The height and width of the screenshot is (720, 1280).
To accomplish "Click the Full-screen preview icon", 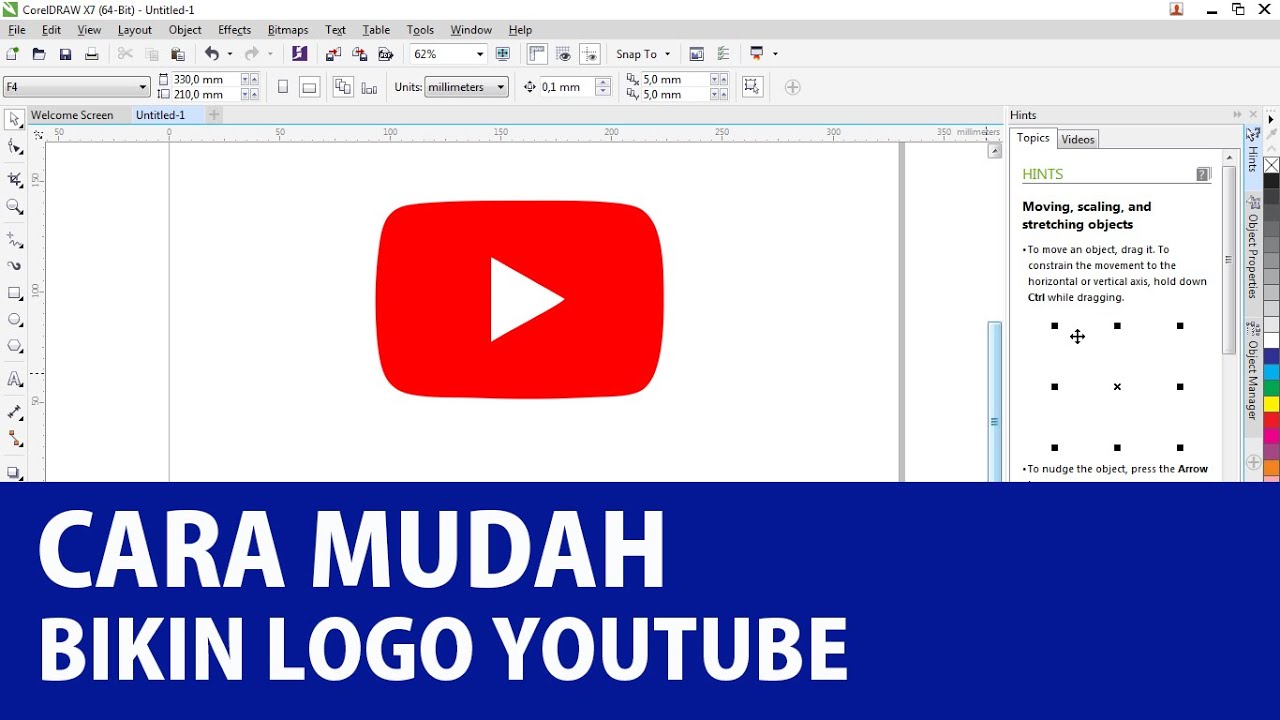I will 503,54.
